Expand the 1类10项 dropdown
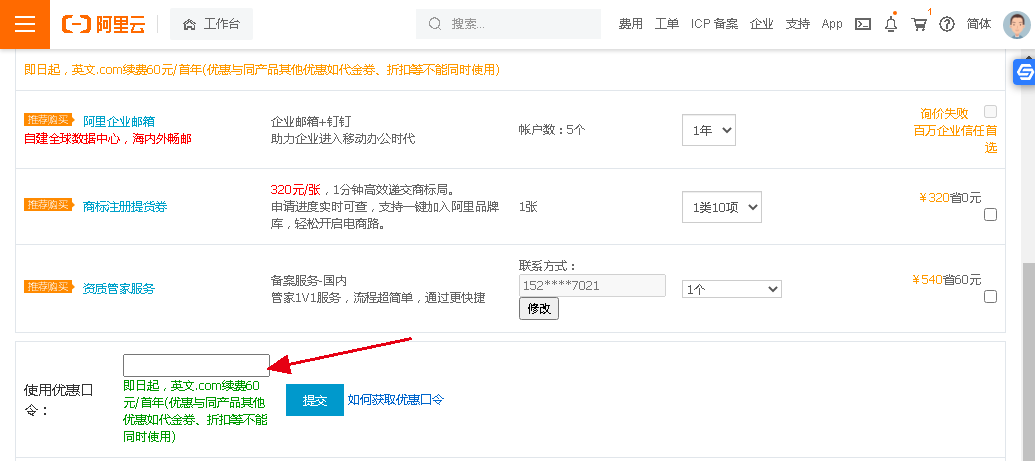Viewport: 1035px width, 461px height. tap(721, 207)
